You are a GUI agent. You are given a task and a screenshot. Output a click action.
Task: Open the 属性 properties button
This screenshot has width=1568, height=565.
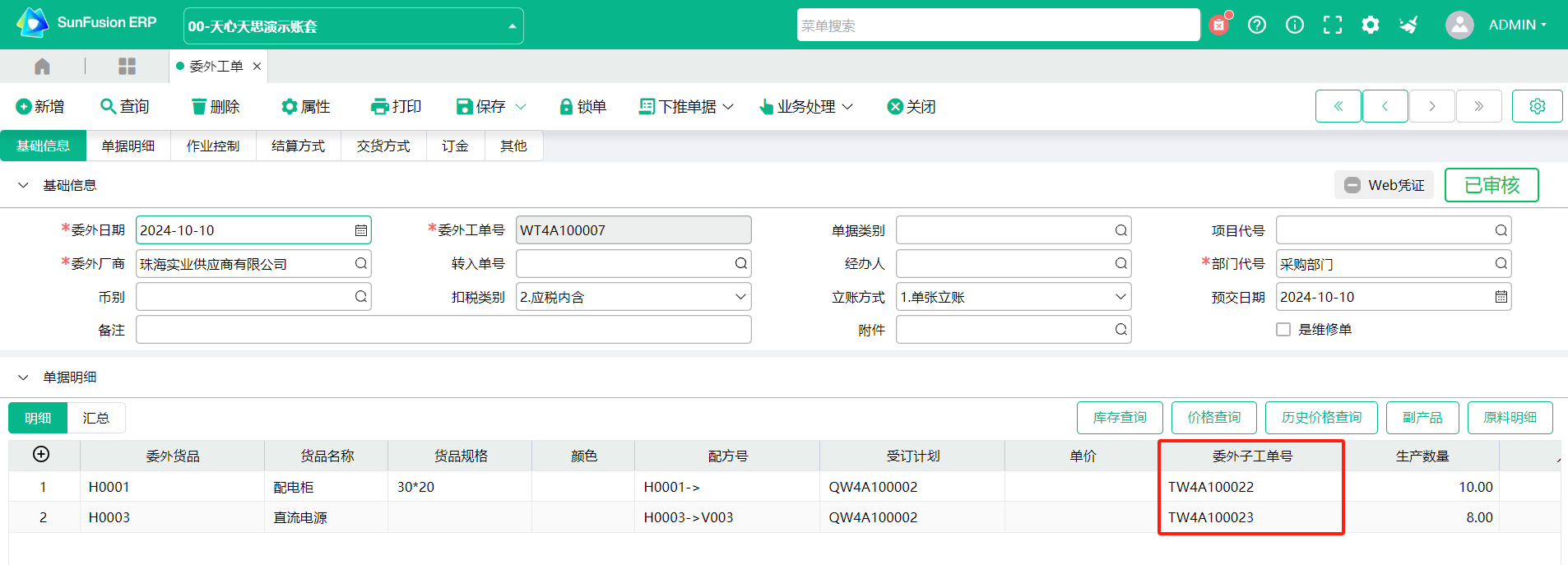tap(306, 106)
